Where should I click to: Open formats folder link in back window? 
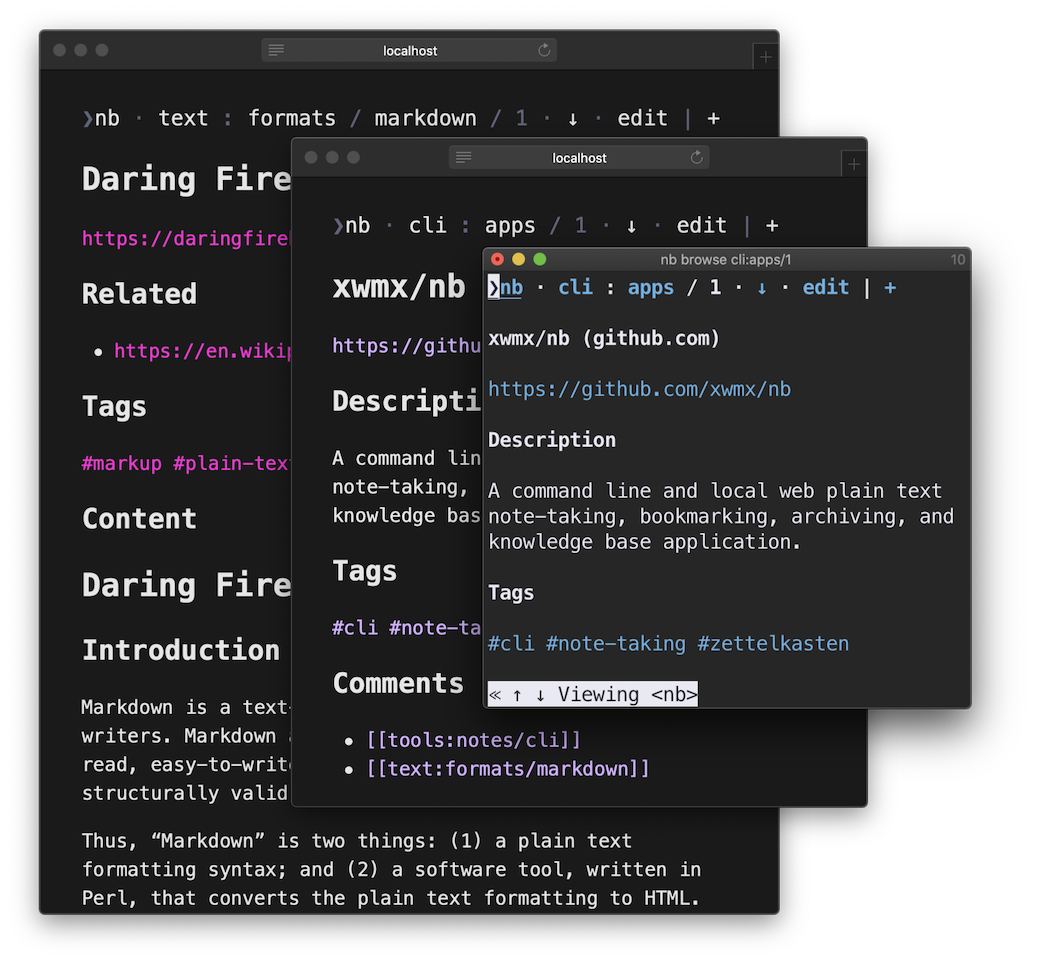point(292,118)
